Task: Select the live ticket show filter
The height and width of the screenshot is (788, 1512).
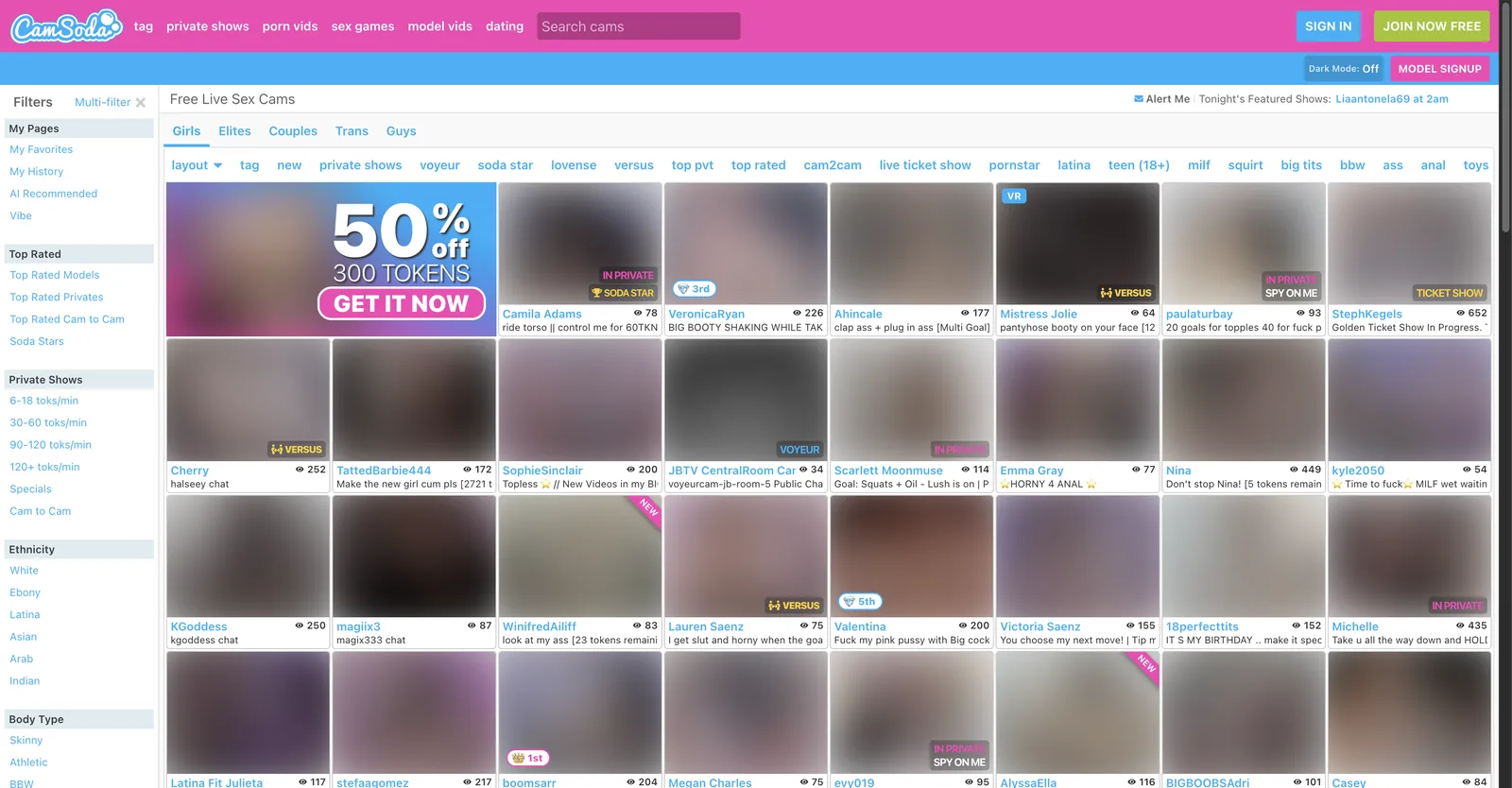Action: (925, 165)
